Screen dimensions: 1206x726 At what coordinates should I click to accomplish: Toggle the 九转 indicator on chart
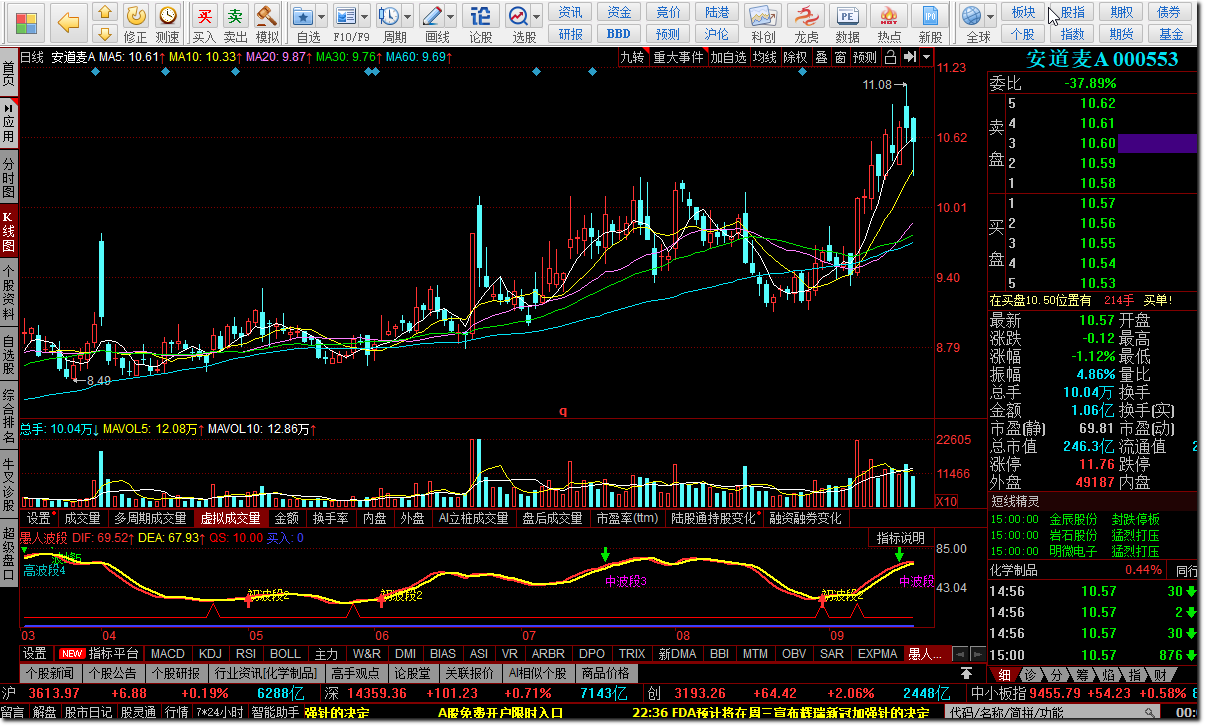point(633,57)
